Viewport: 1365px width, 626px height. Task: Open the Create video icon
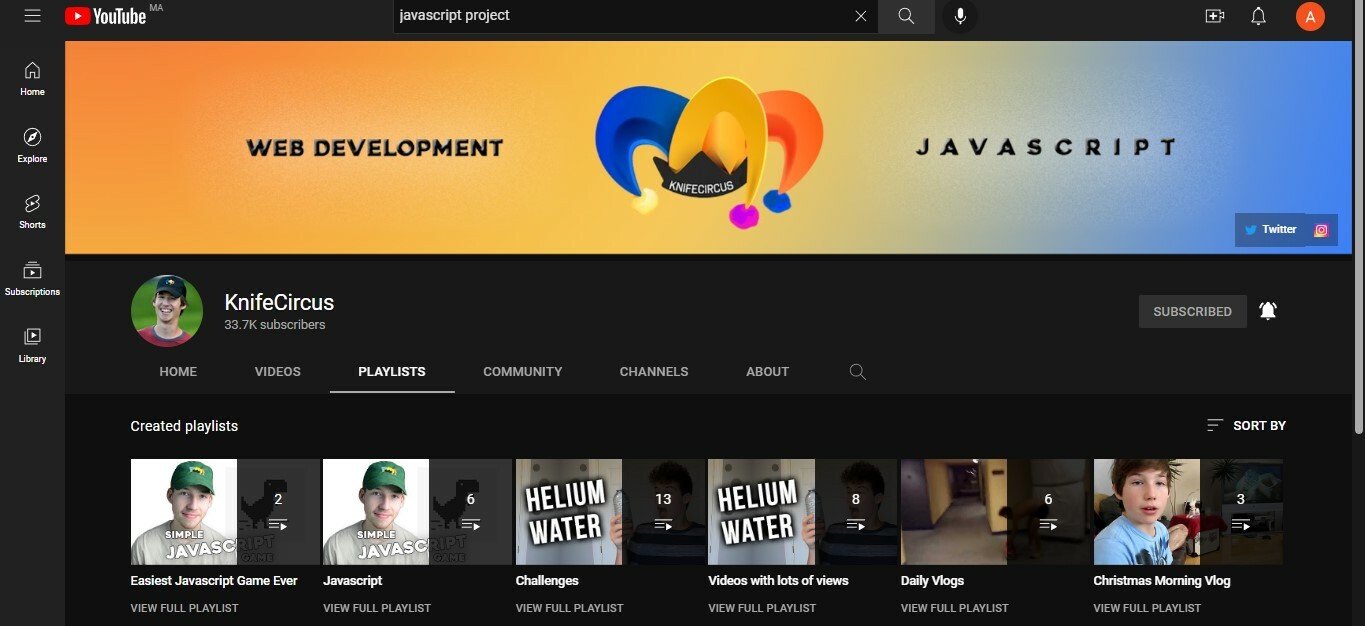coord(1214,16)
